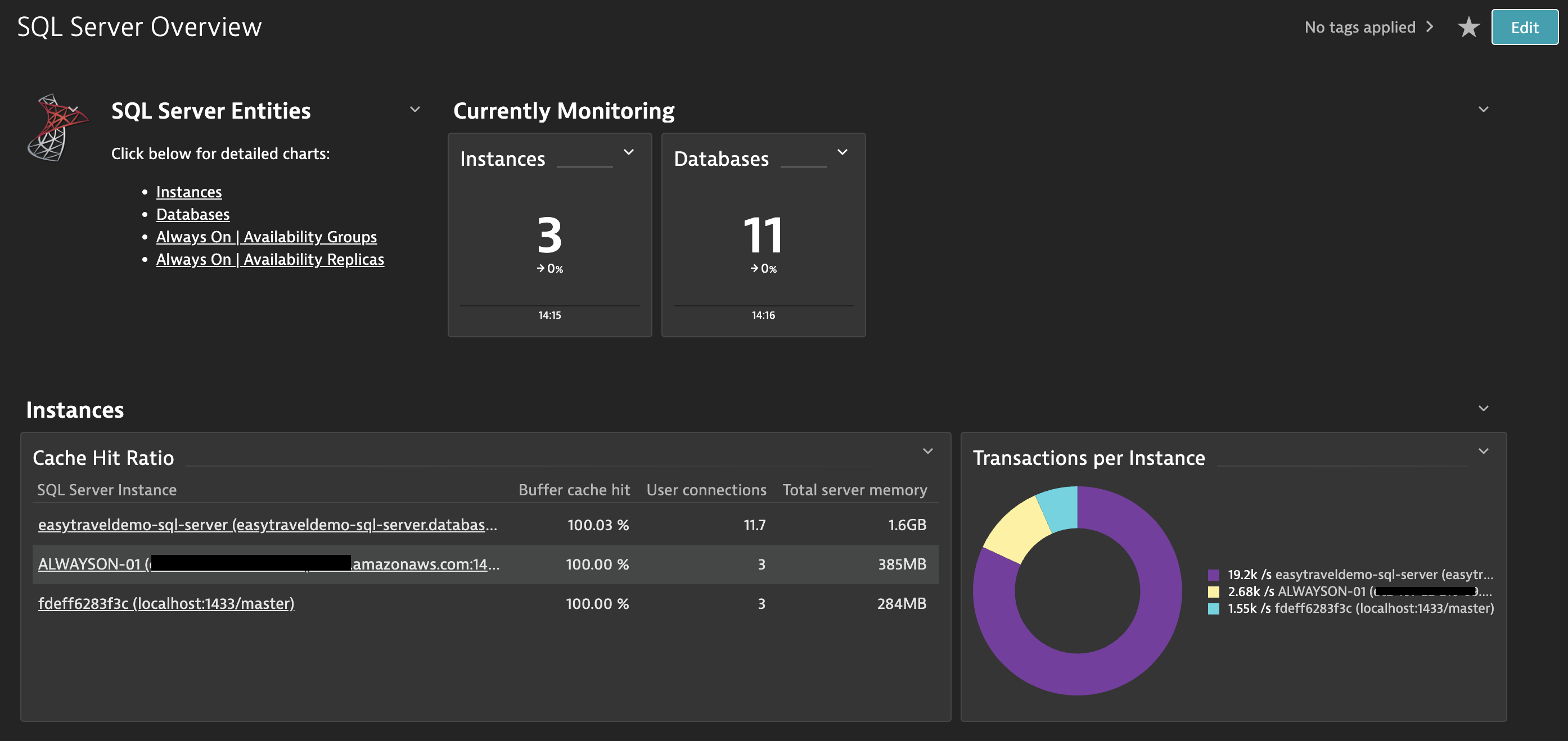Click the User connections column header
The height and width of the screenshot is (741, 1568).
(x=706, y=490)
